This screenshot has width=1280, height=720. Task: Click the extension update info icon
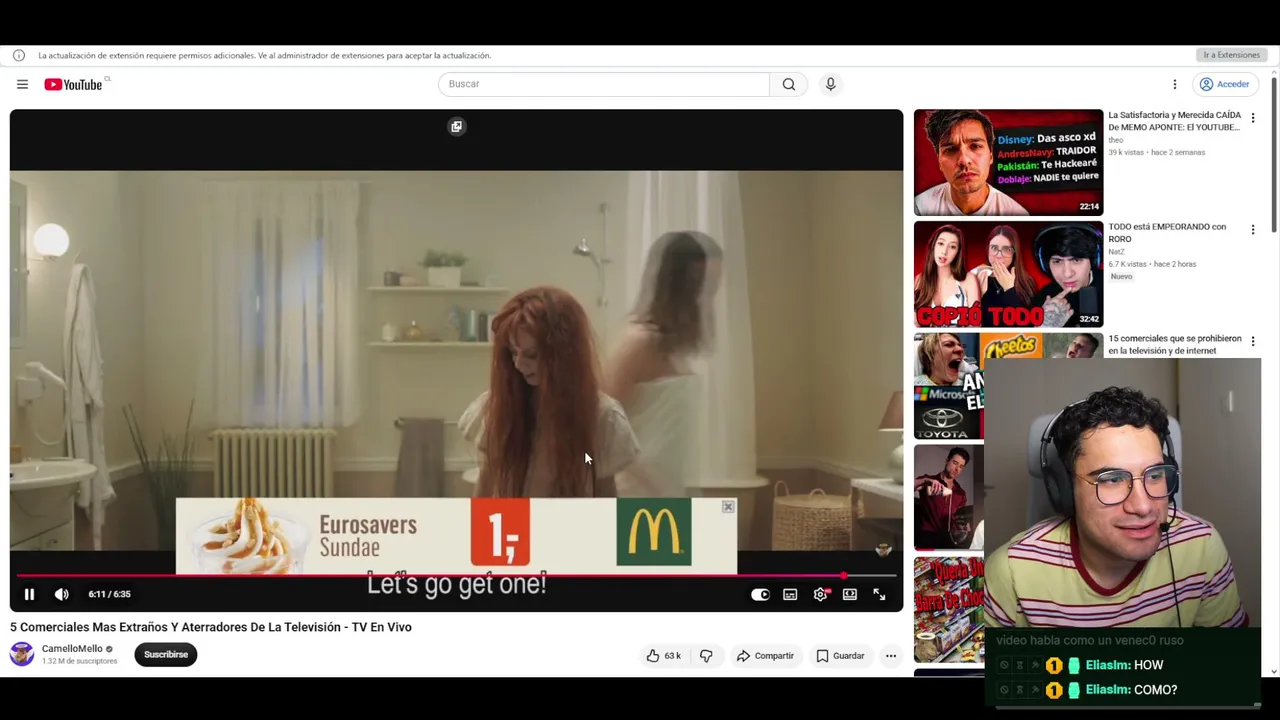pyautogui.click(x=19, y=55)
